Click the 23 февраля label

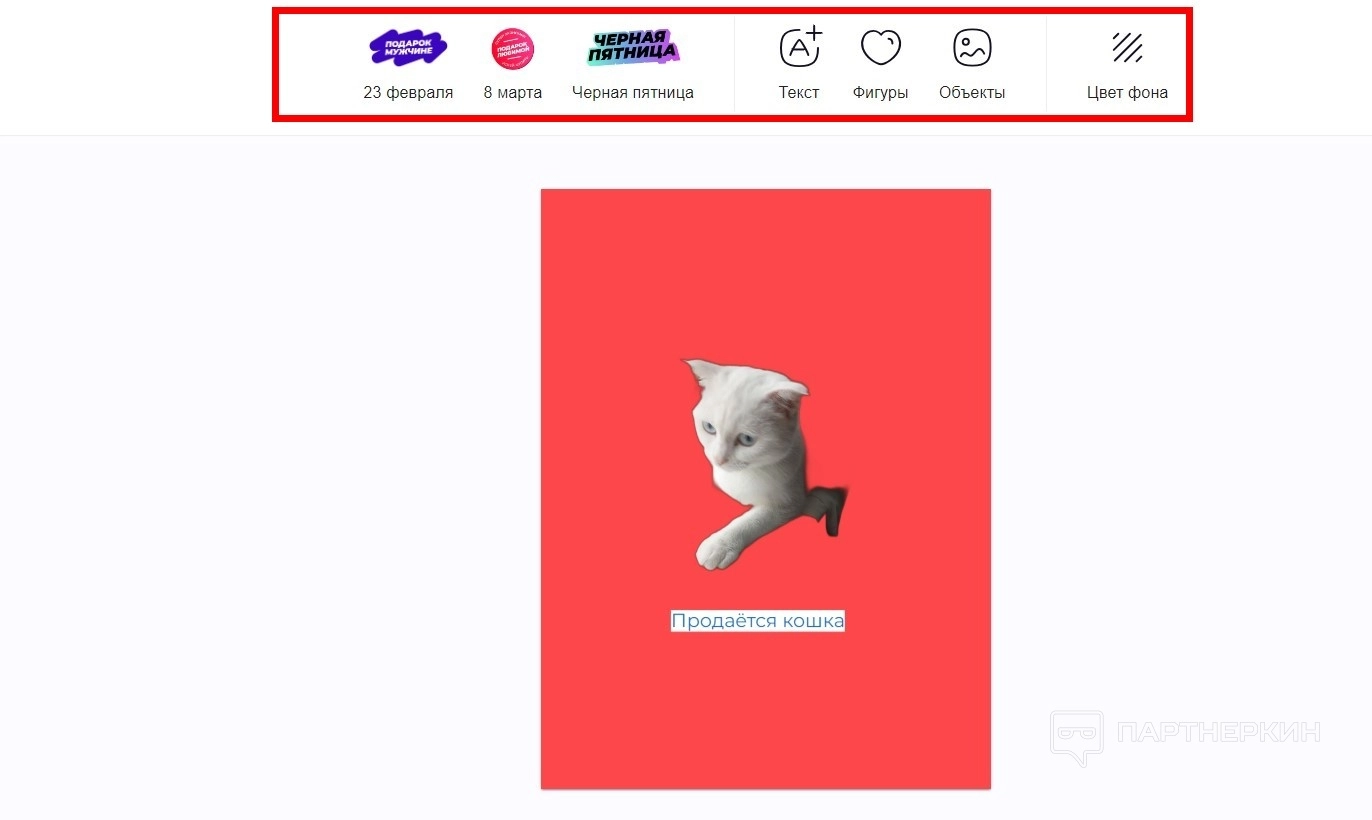[x=408, y=93]
